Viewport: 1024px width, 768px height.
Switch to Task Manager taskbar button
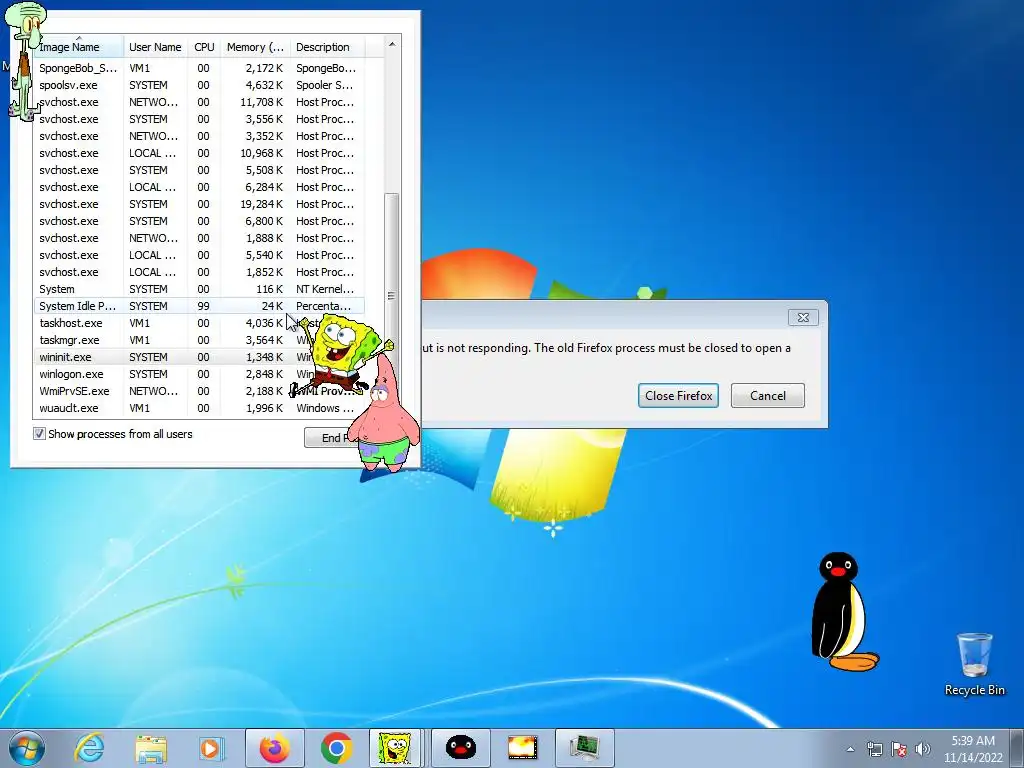click(x=584, y=748)
